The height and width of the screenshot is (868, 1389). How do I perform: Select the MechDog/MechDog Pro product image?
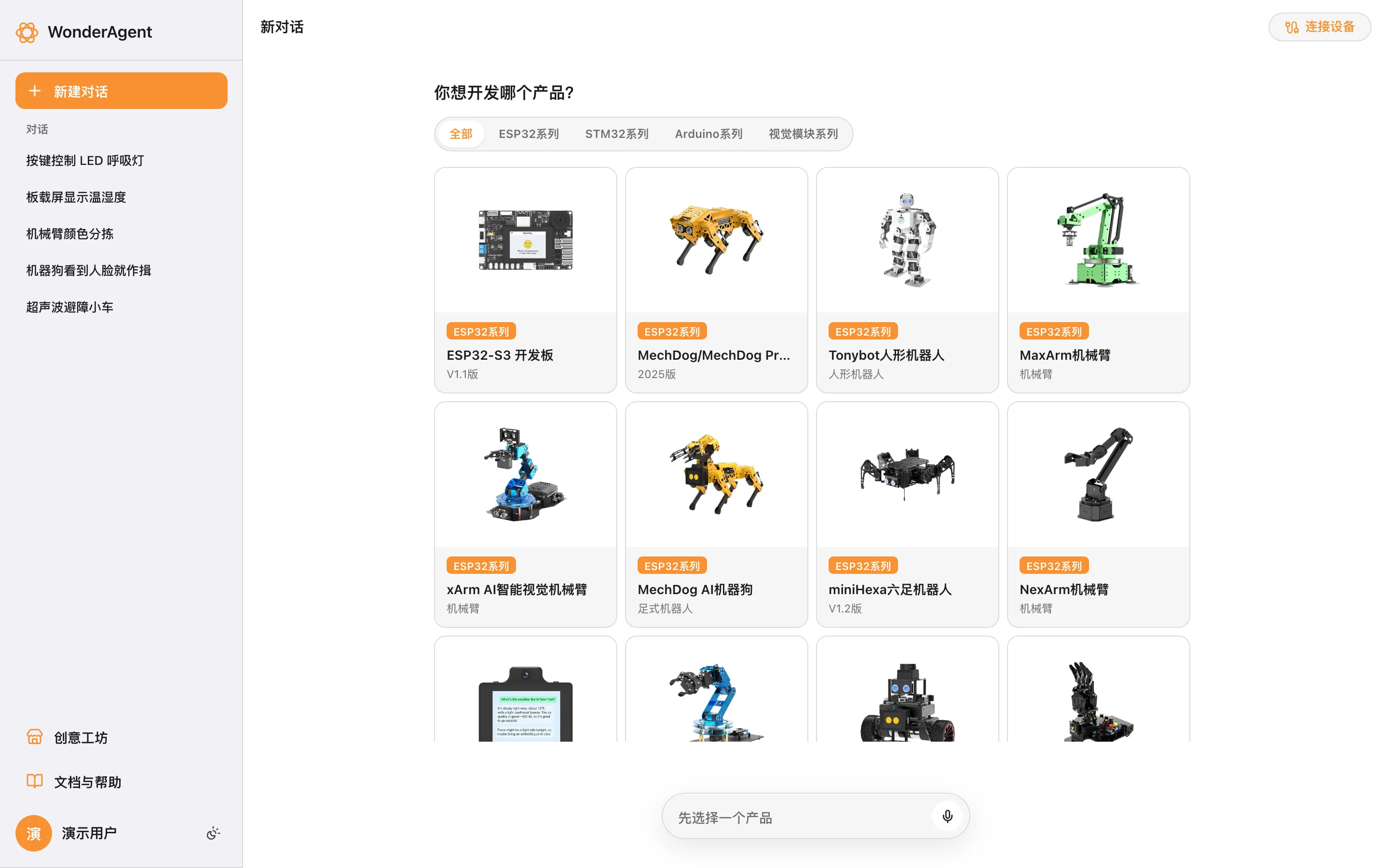coord(716,240)
